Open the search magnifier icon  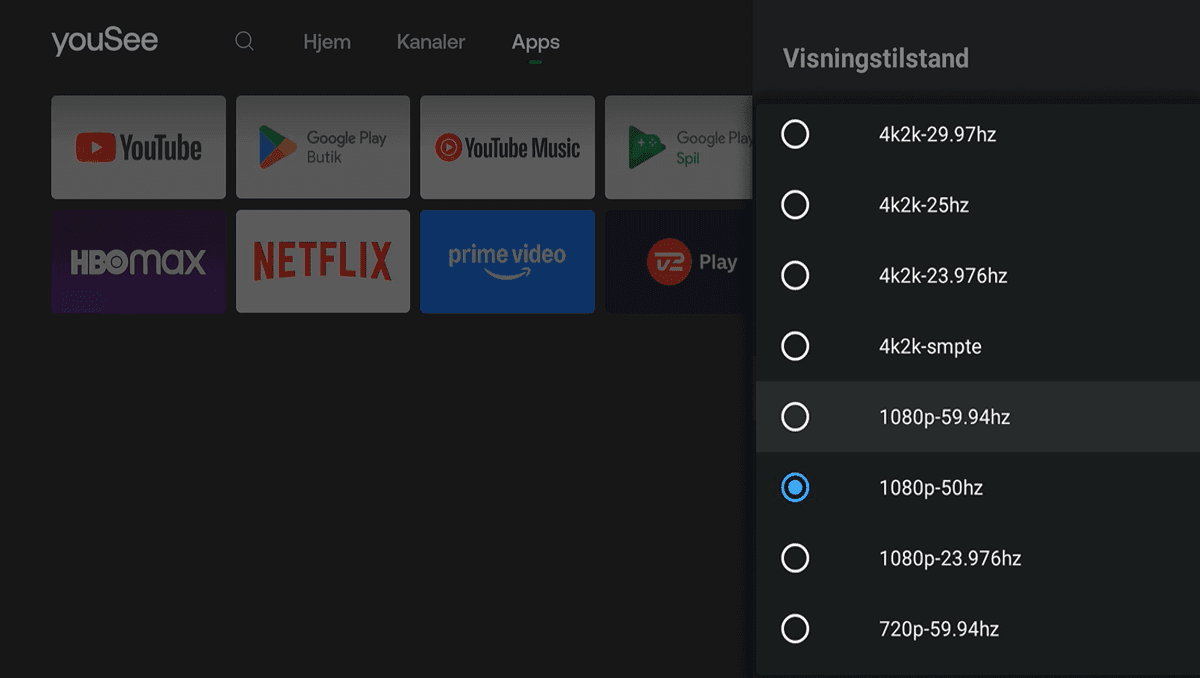tap(244, 42)
